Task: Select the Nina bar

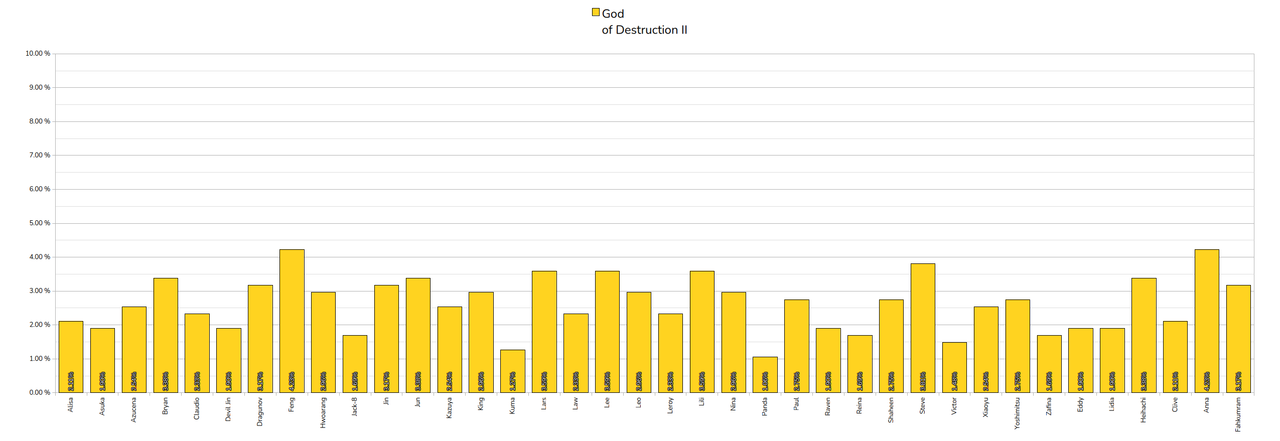Action: (x=734, y=342)
